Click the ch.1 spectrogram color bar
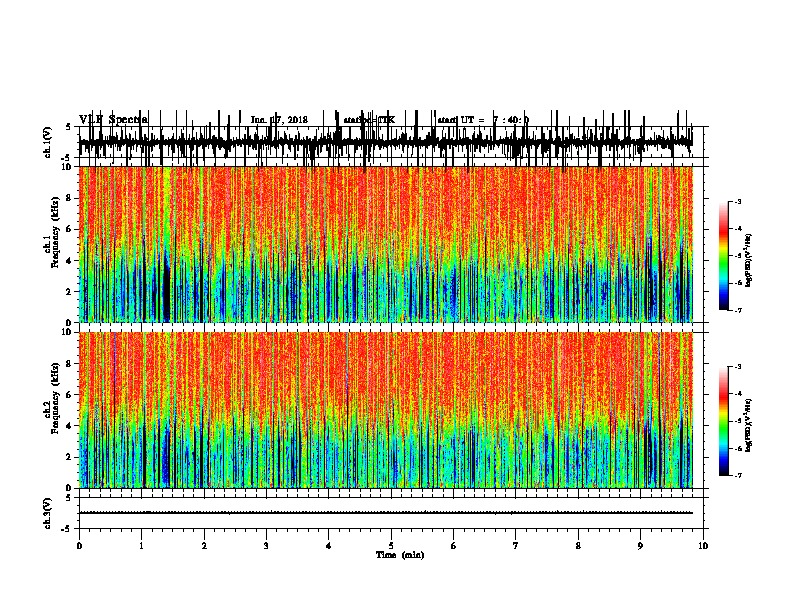 723,256
